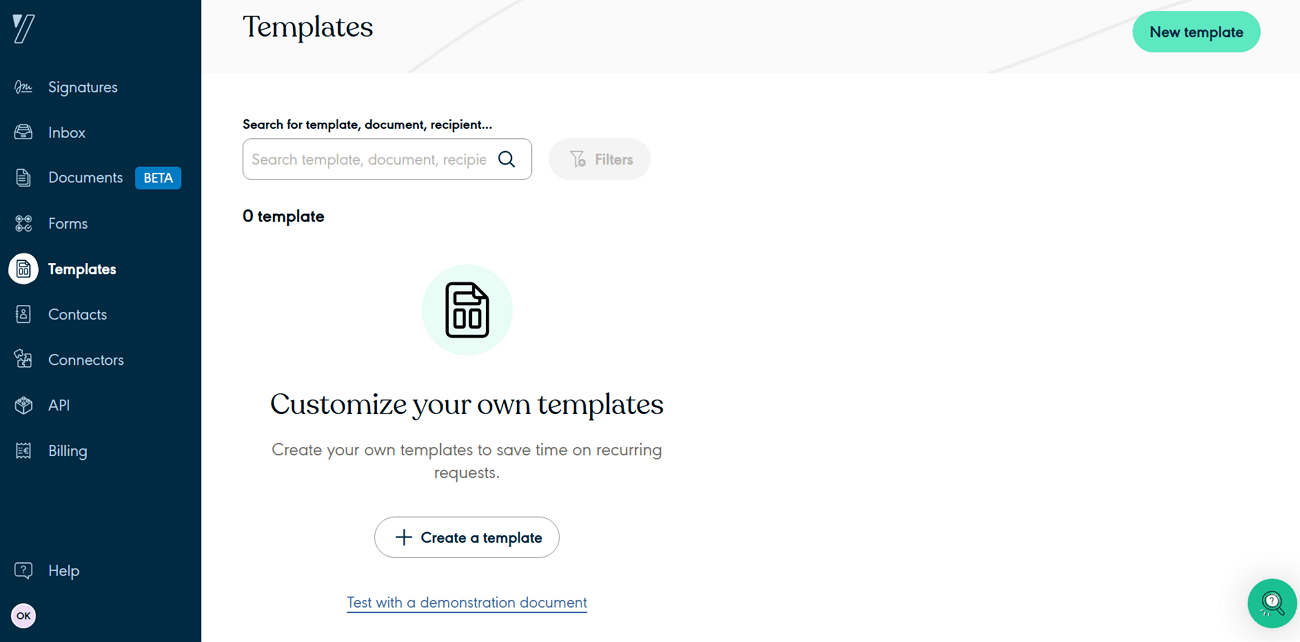This screenshot has height=642, width=1300.
Task: Go to the Billing page
Action: click(x=67, y=450)
